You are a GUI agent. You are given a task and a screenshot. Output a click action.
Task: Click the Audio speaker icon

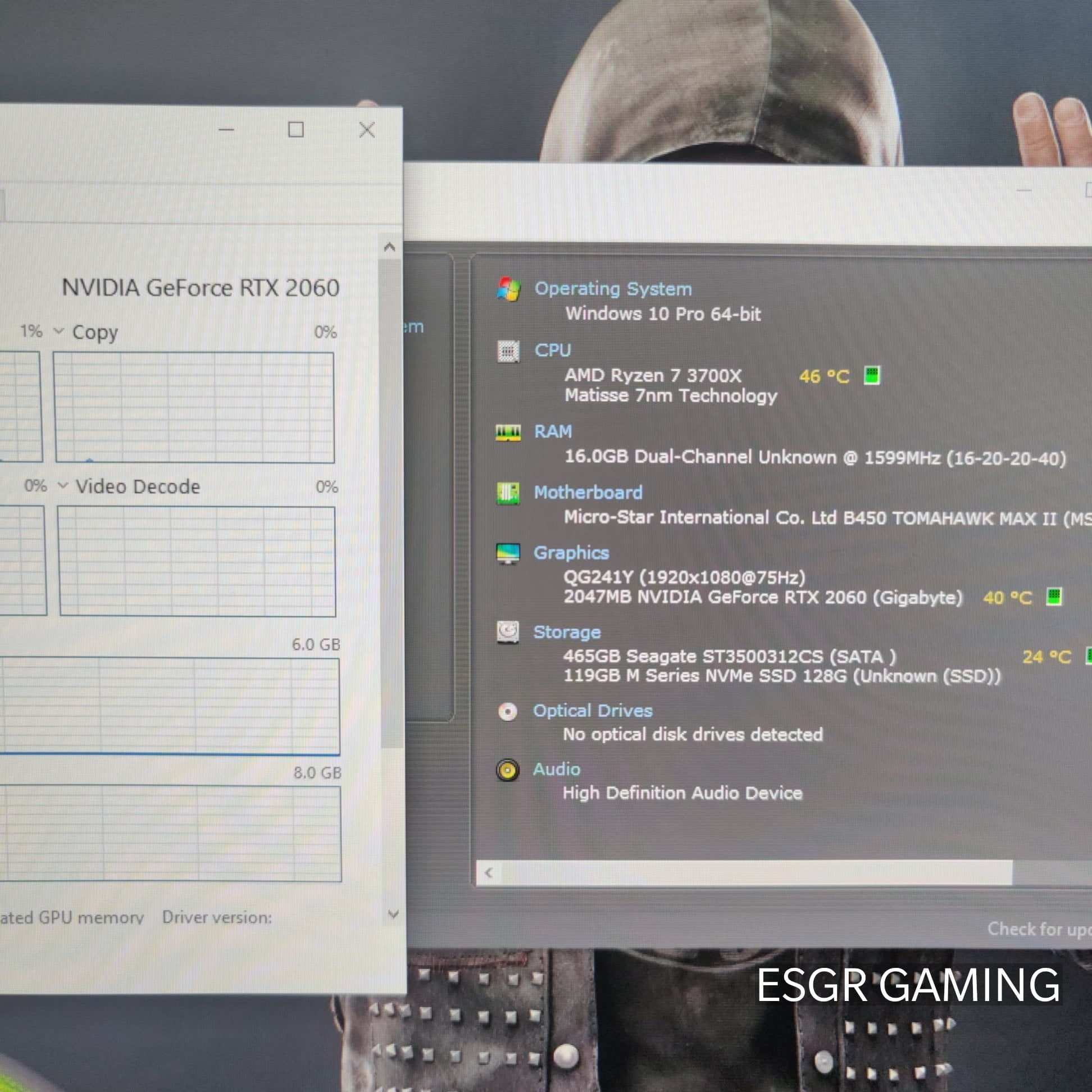pyautogui.click(x=508, y=770)
